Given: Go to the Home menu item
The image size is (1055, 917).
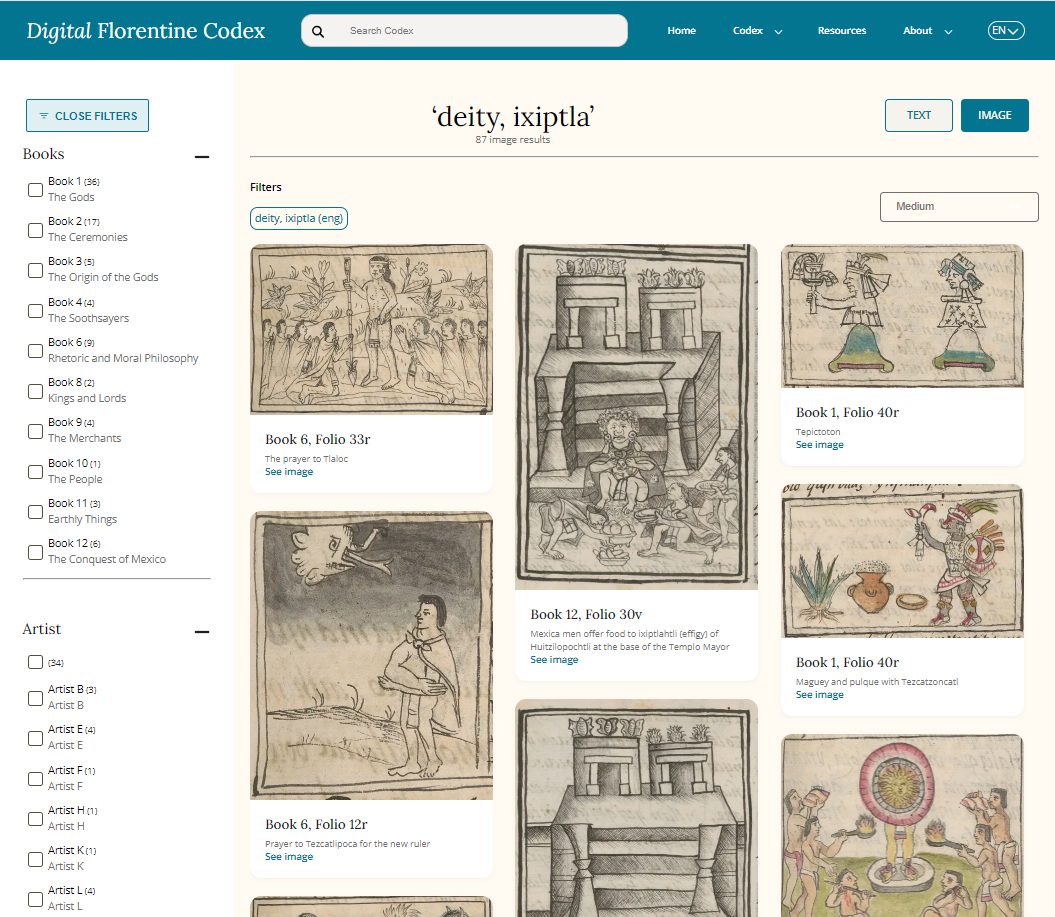Looking at the screenshot, I should [x=682, y=31].
